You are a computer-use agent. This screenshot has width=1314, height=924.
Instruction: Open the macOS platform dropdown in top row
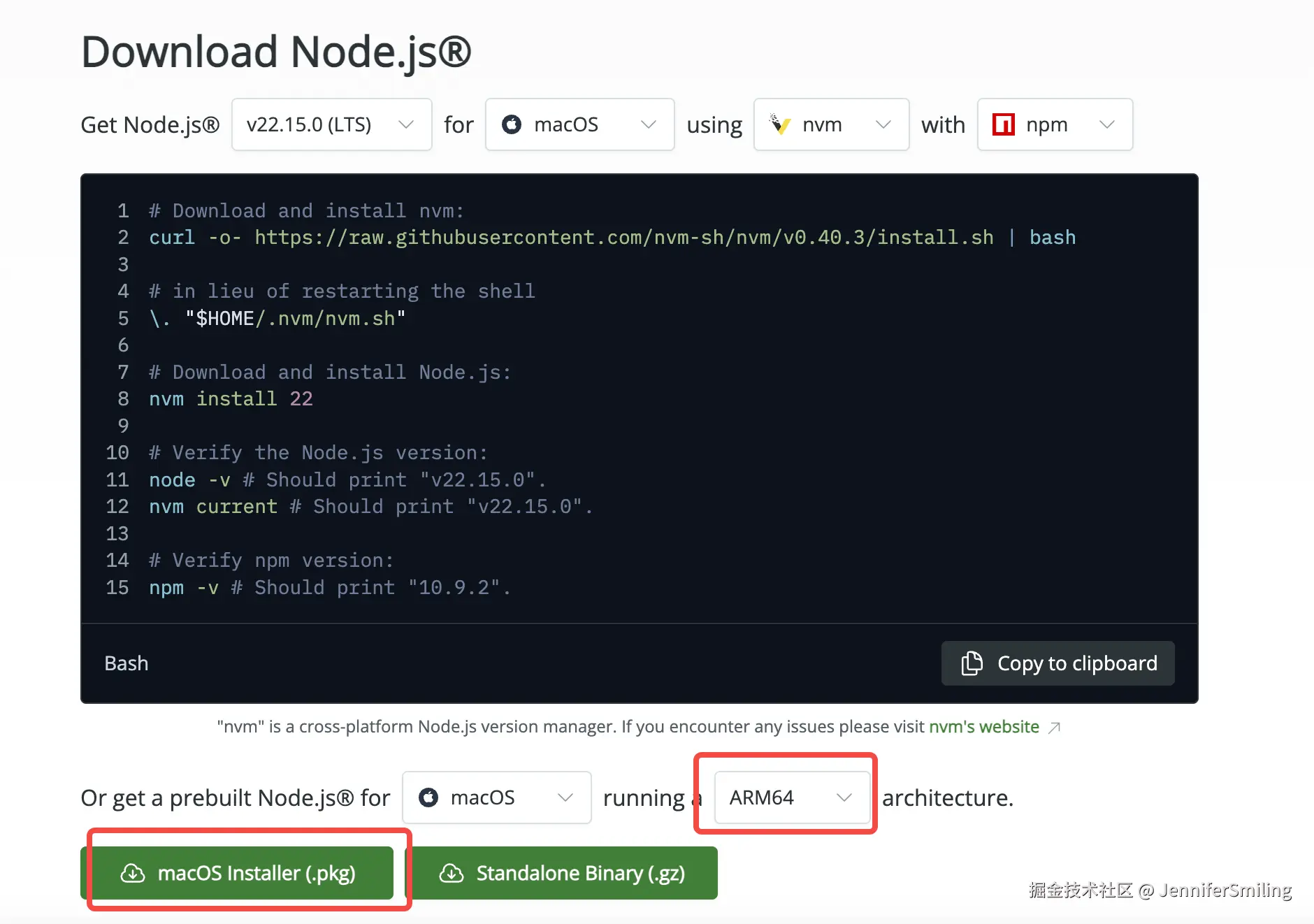coord(579,124)
